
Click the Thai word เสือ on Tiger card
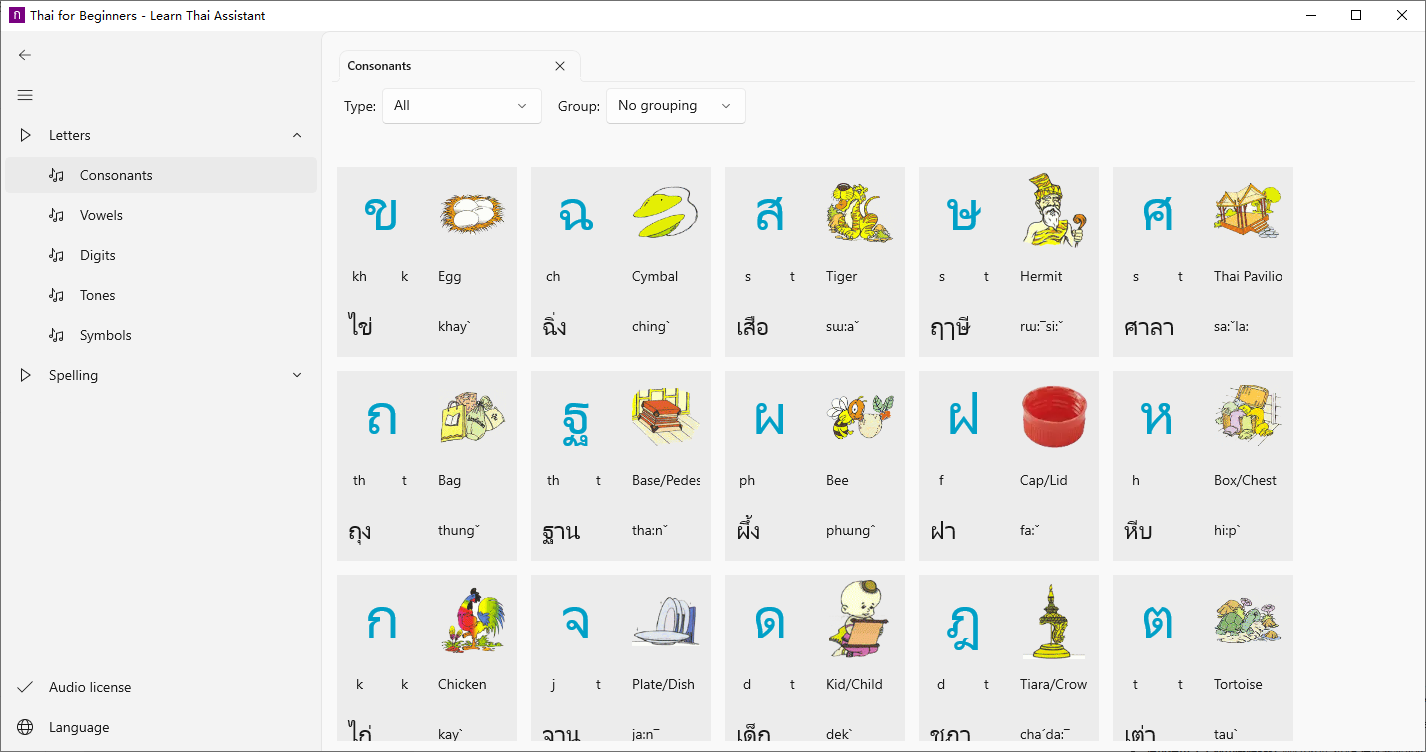pos(752,326)
